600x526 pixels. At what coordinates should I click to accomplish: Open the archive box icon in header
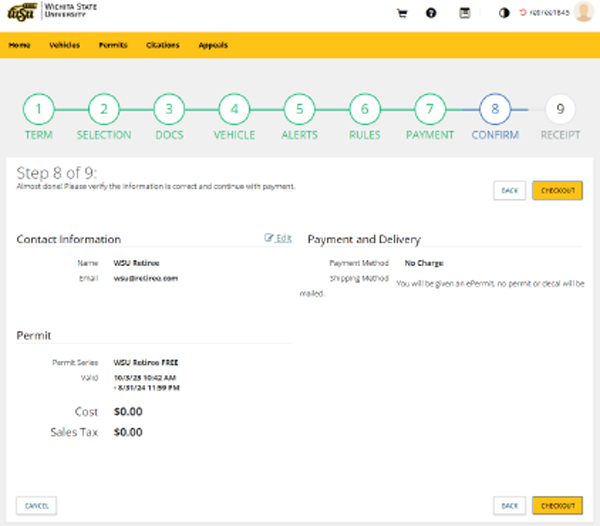coord(464,14)
